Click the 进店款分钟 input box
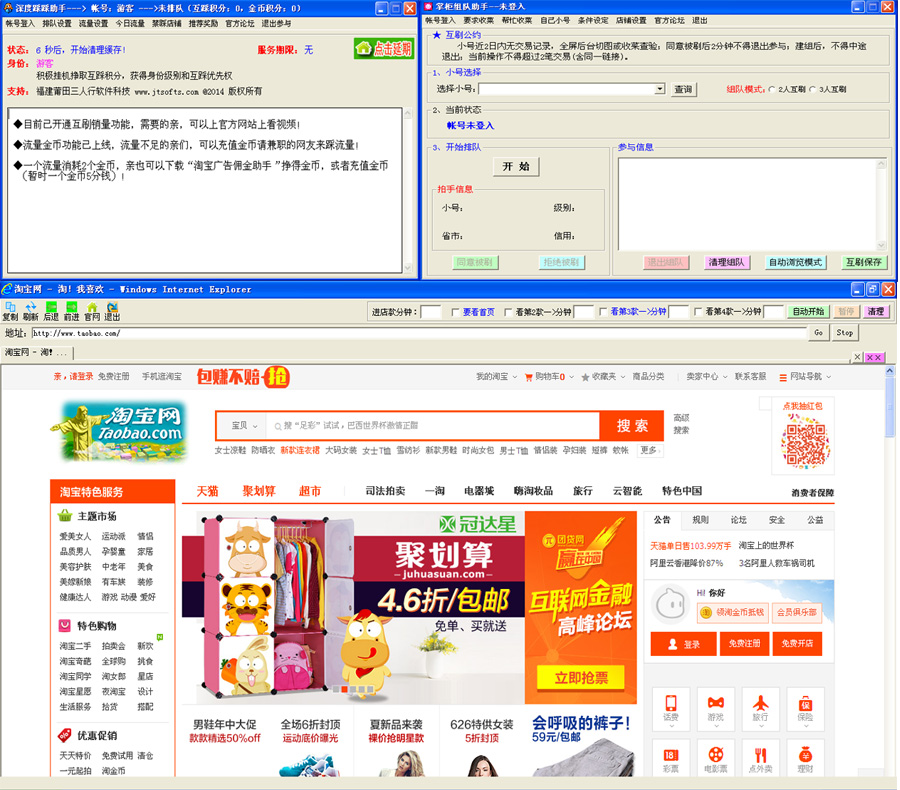The width and height of the screenshot is (900, 790). click(x=430, y=312)
